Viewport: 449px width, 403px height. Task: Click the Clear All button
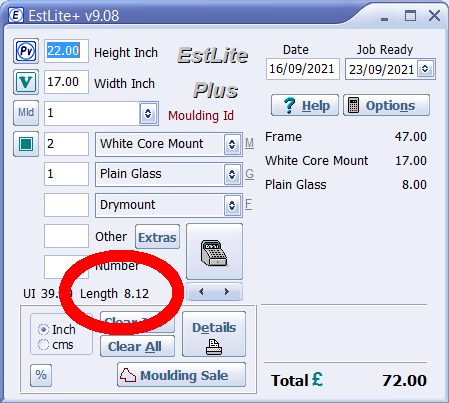(x=137, y=346)
